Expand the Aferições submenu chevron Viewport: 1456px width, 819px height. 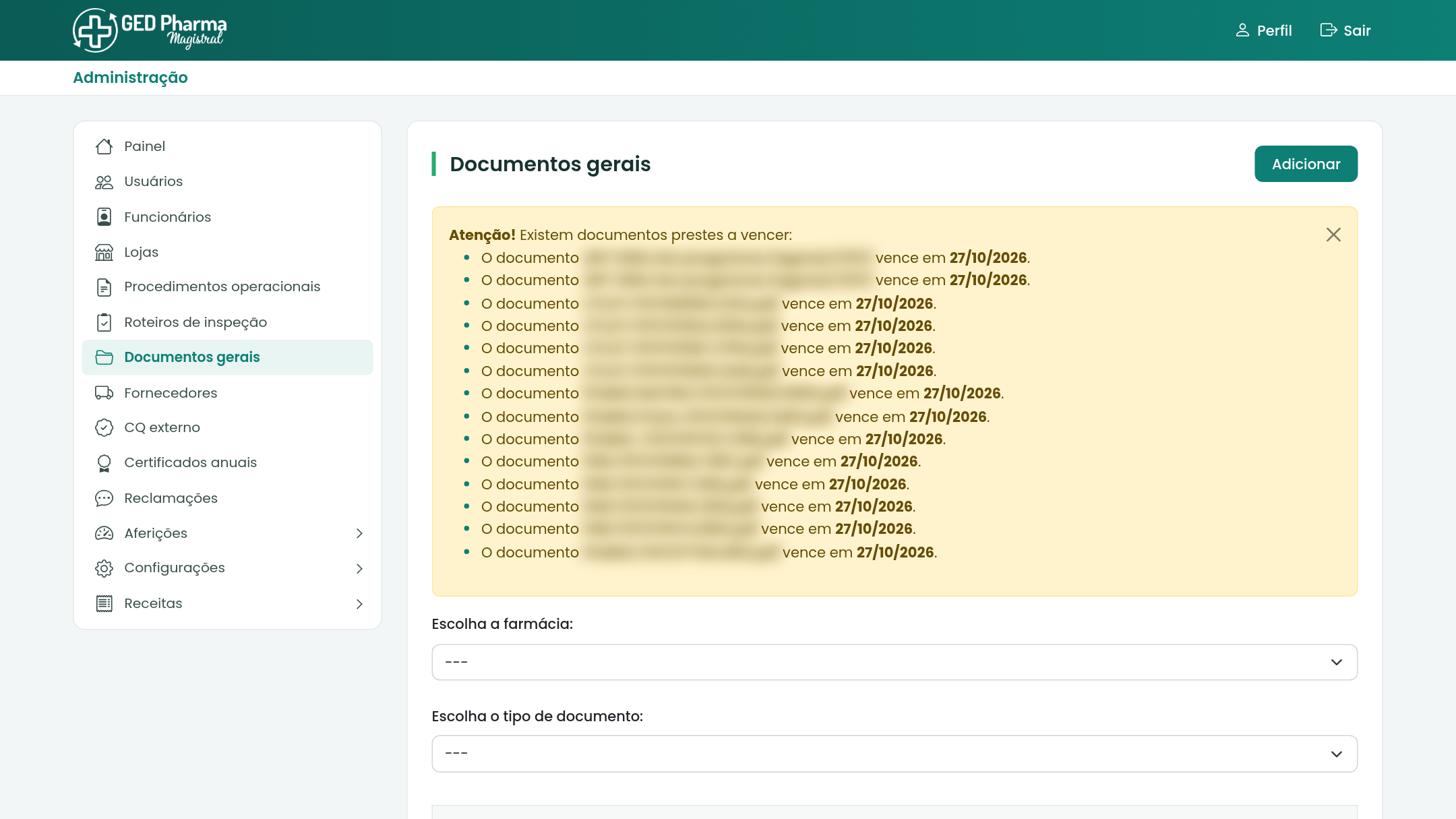[x=359, y=533]
